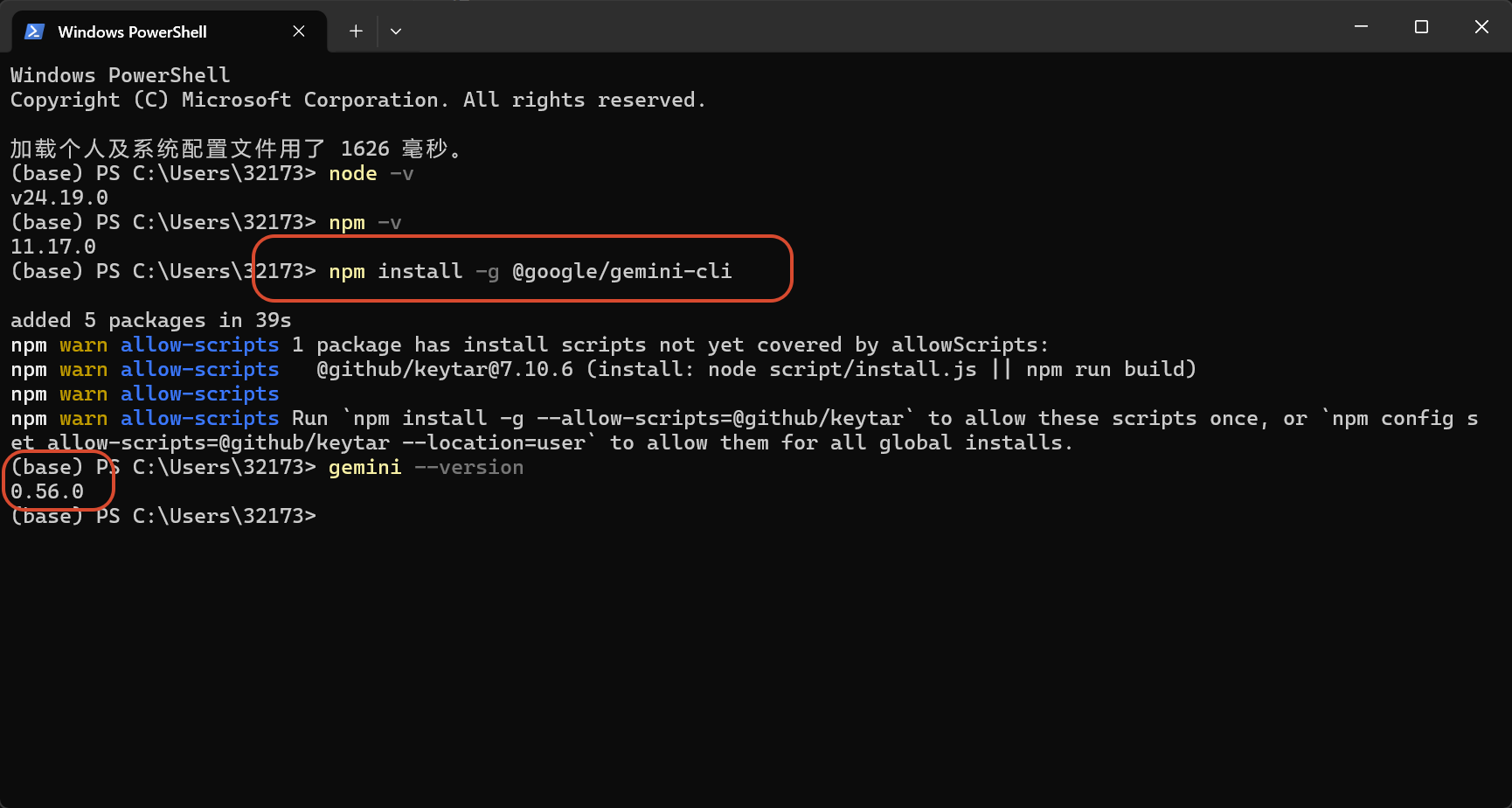Screen dimensions: 1512x808
Task: Click the 11.17.0 npm version output
Action: (x=53, y=247)
